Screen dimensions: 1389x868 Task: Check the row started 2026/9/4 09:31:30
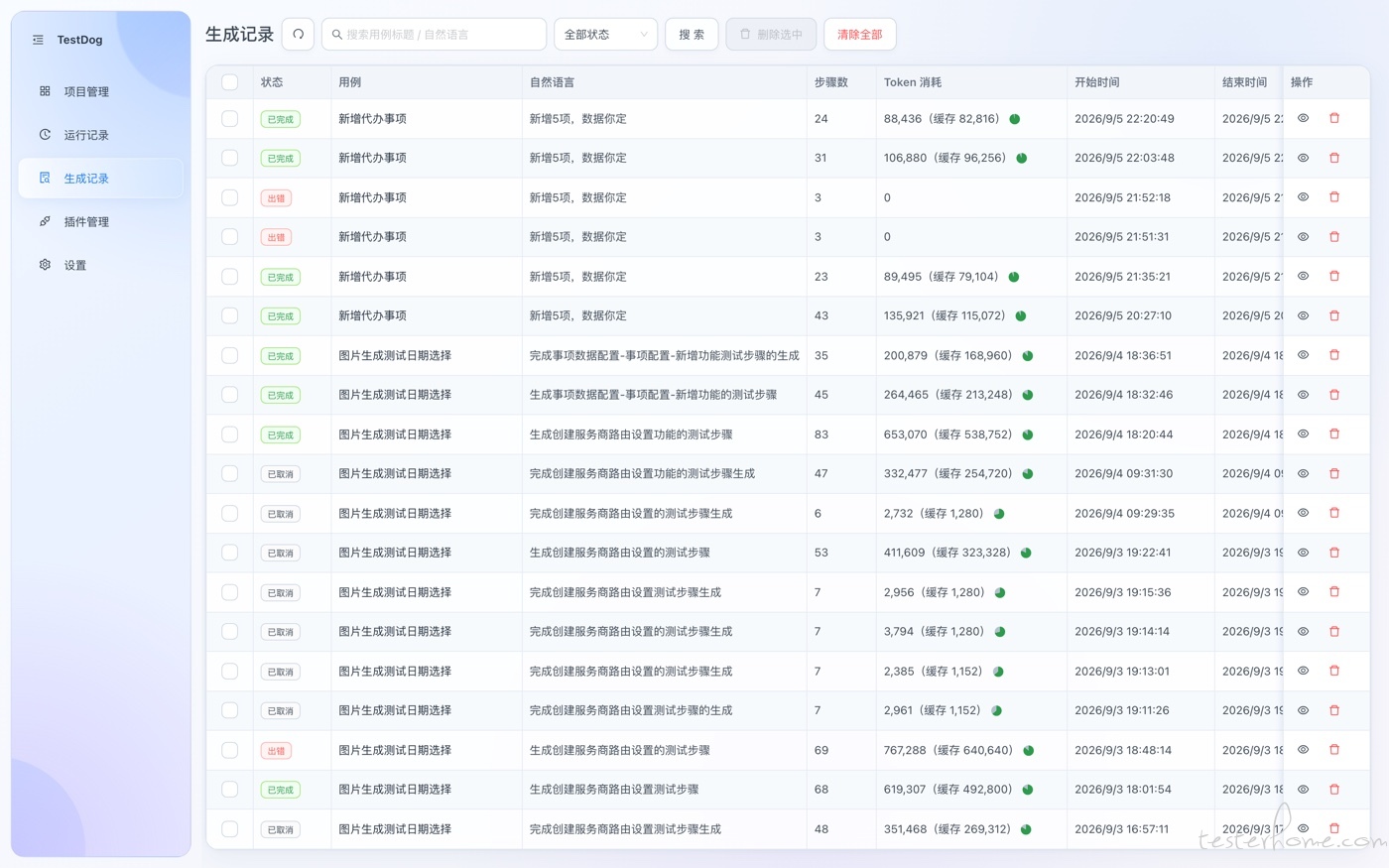pyautogui.click(x=230, y=474)
